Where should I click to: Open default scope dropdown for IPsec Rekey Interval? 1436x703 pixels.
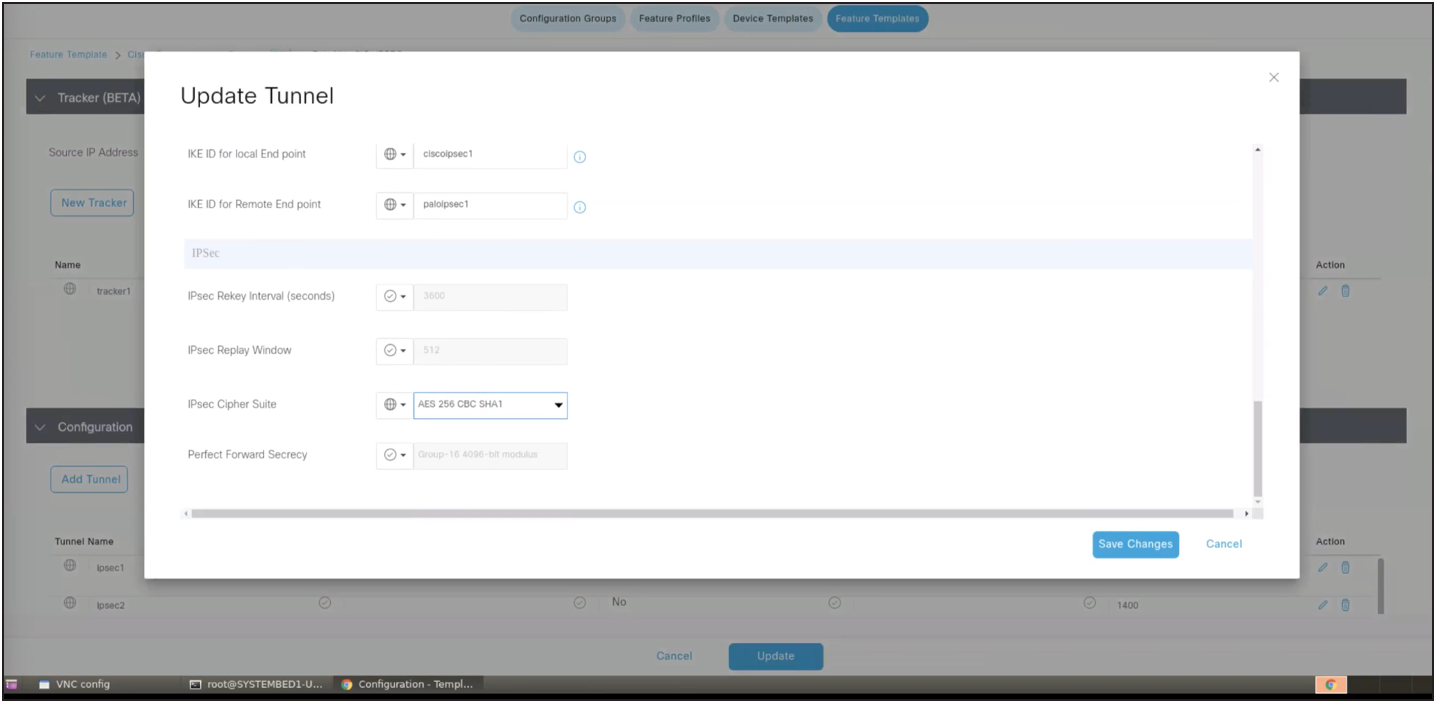pyautogui.click(x=395, y=297)
